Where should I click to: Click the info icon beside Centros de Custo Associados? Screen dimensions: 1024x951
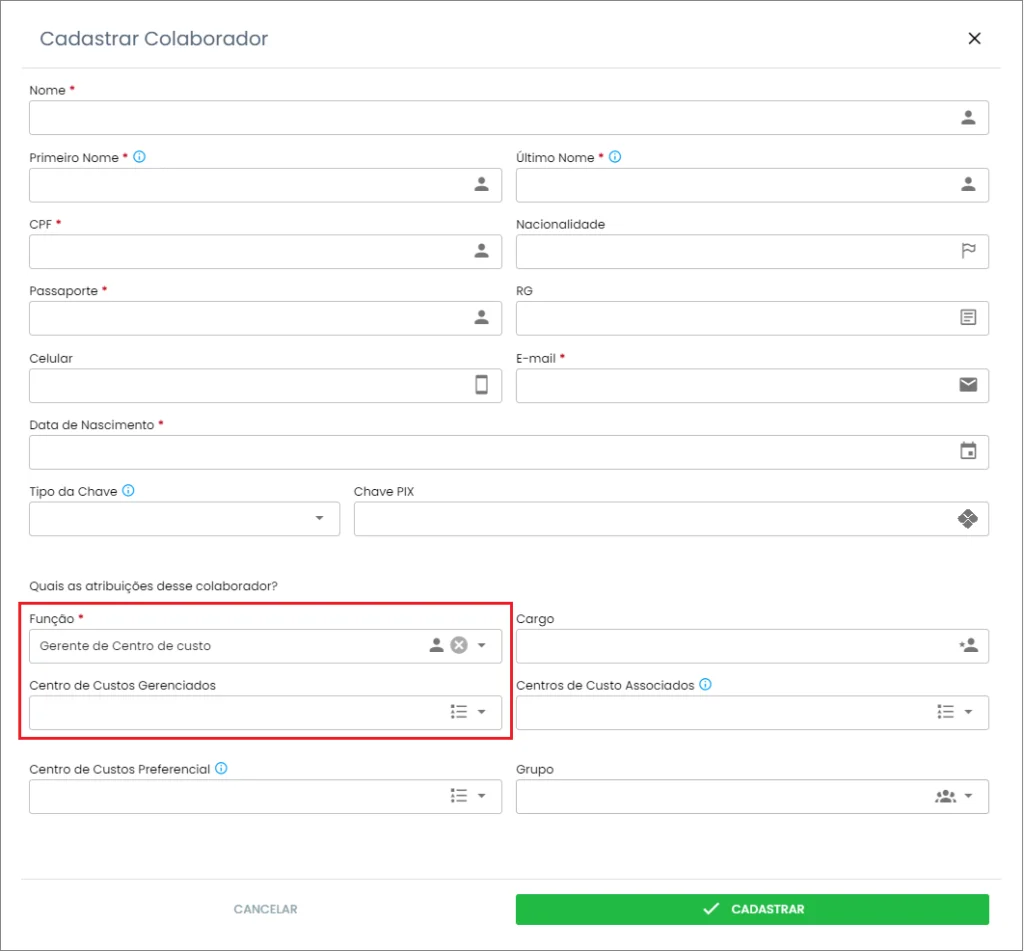point(706,685)
